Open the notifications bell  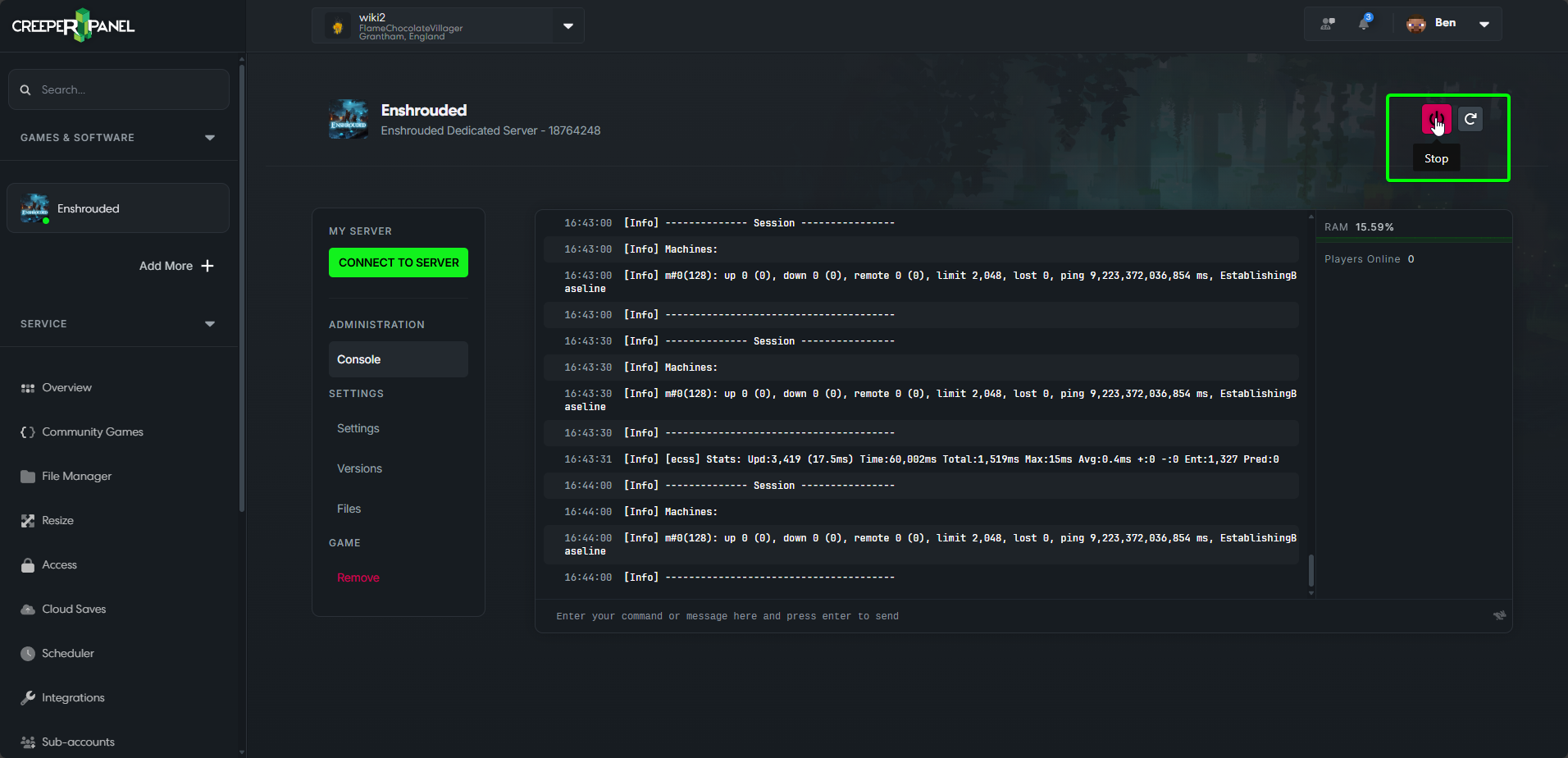[x=1364, y=23]
